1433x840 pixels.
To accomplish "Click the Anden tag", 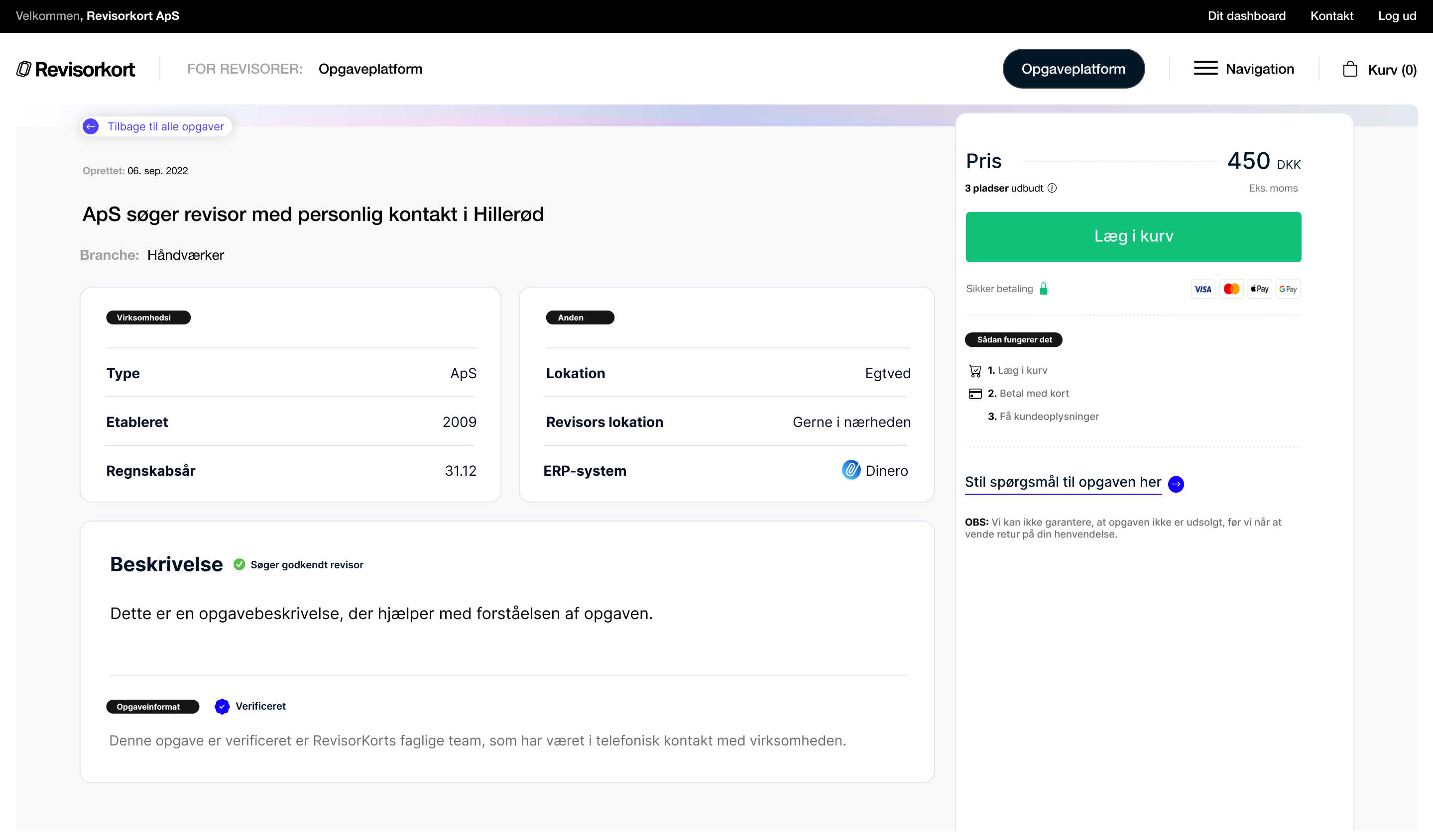I will [580, 317].
